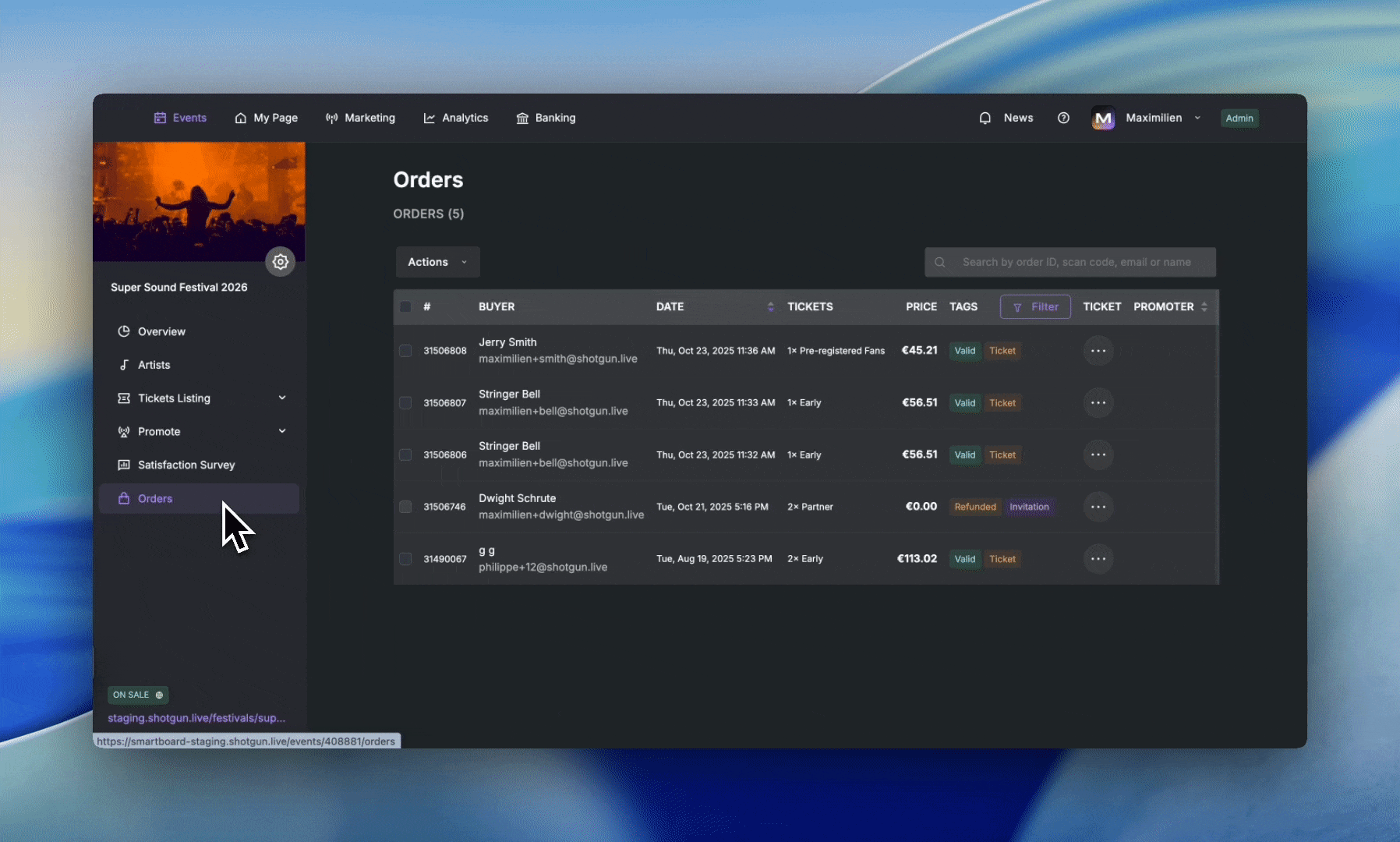Open the Overview sidebar item
1400x842 pixels.
coord(199,331)
